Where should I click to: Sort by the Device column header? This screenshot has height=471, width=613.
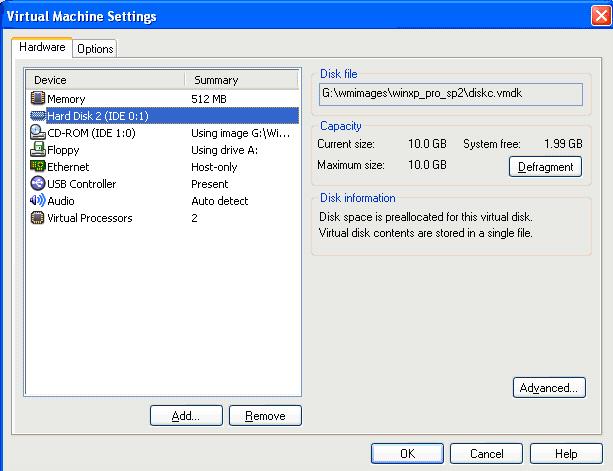[x=105, y=79]
